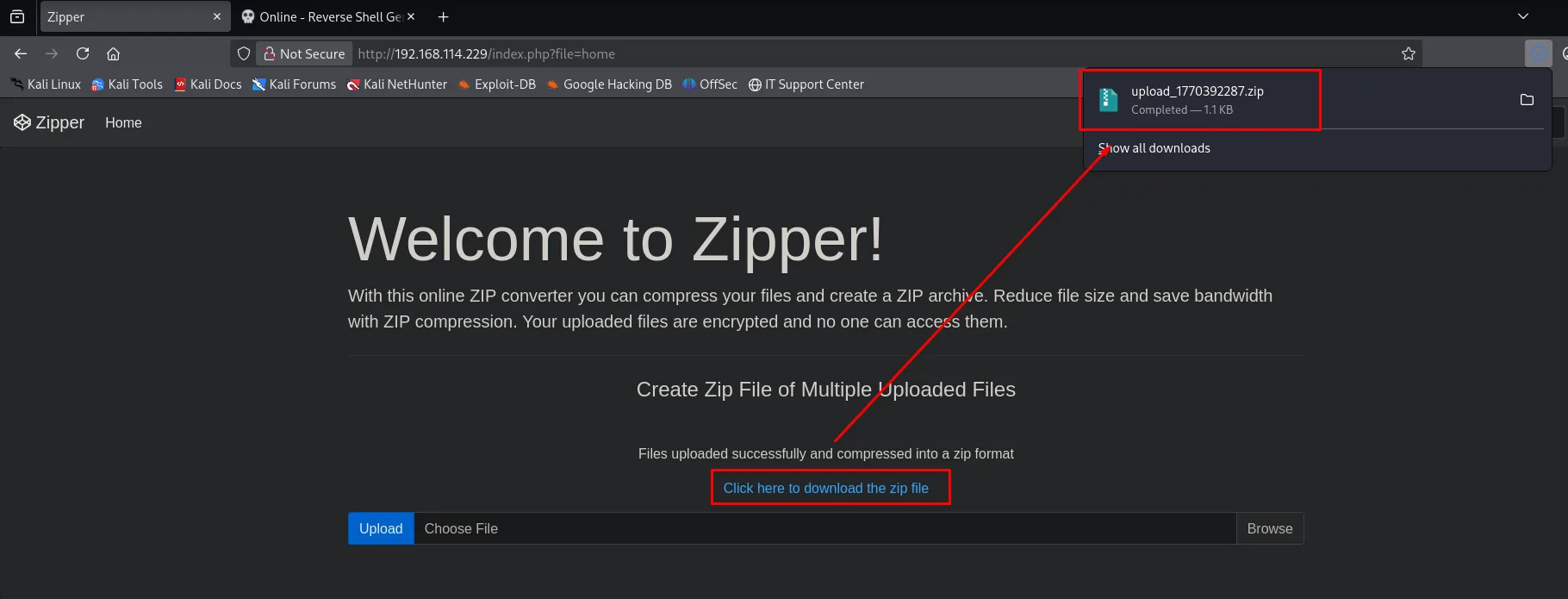Open the Home navigation link
This screenshot has height=599, width=1568.
123,122
